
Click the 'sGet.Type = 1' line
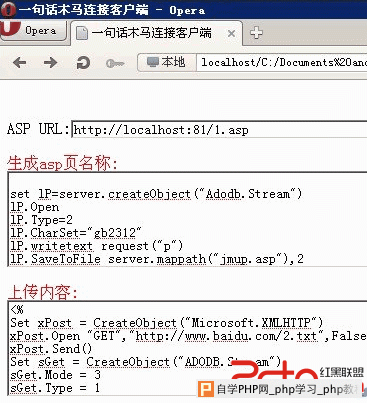55,388
